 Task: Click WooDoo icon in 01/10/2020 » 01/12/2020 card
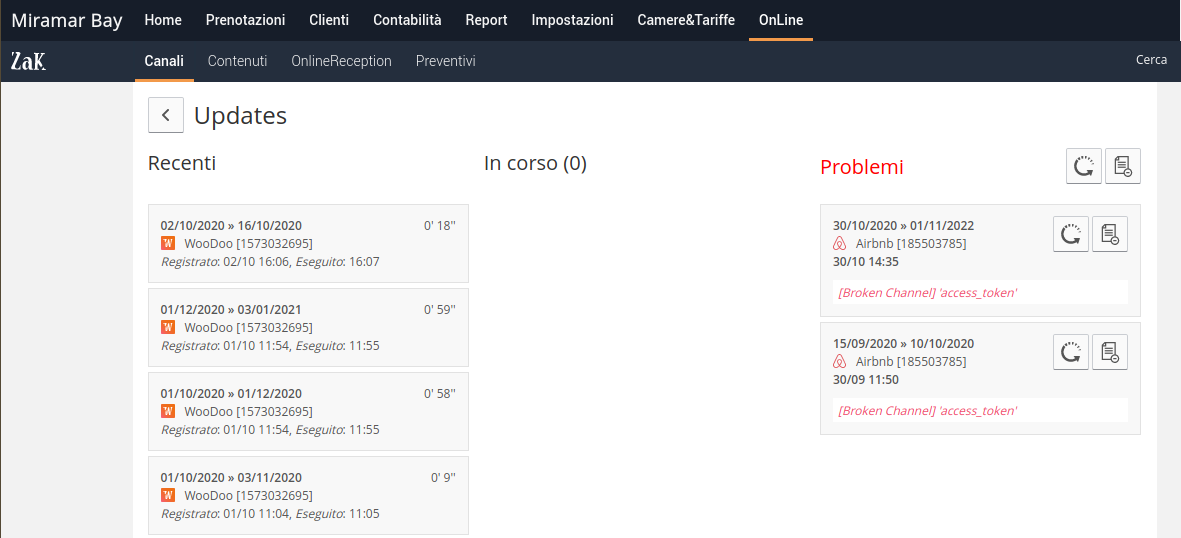pos(168,411)
